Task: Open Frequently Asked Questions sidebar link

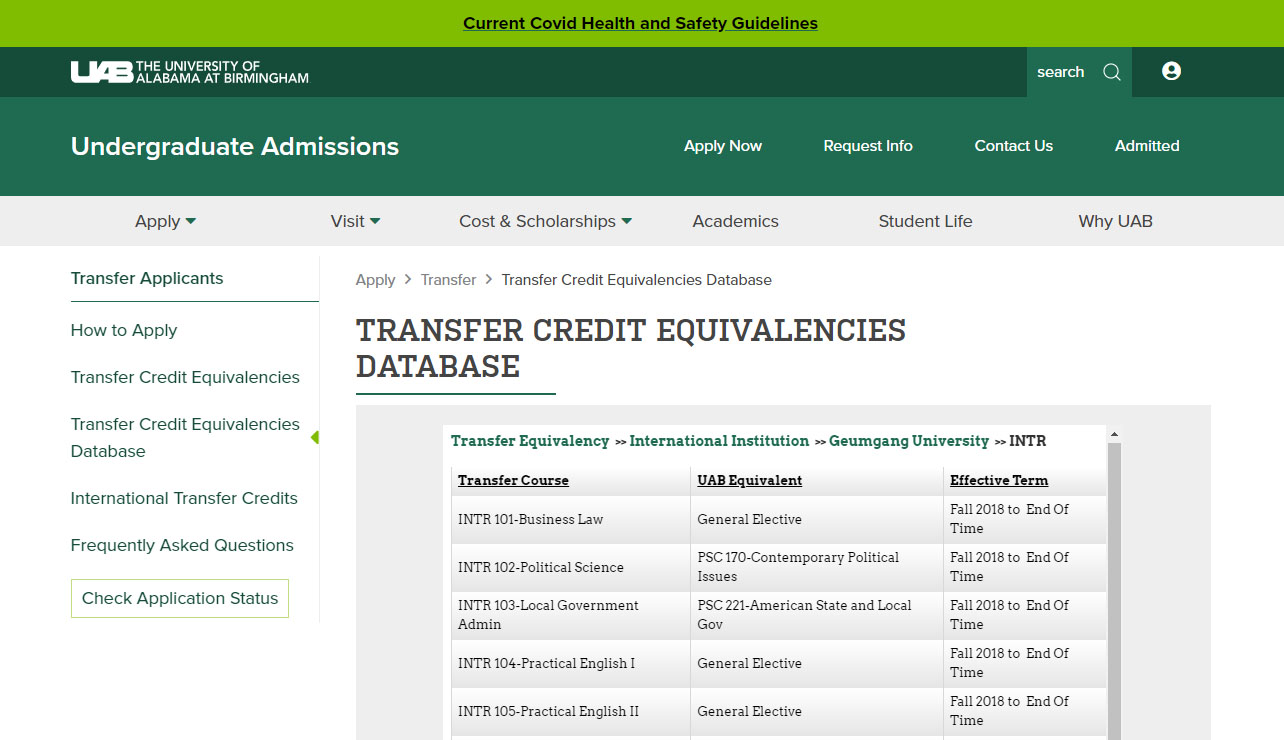Action: [x=182, y=545]
